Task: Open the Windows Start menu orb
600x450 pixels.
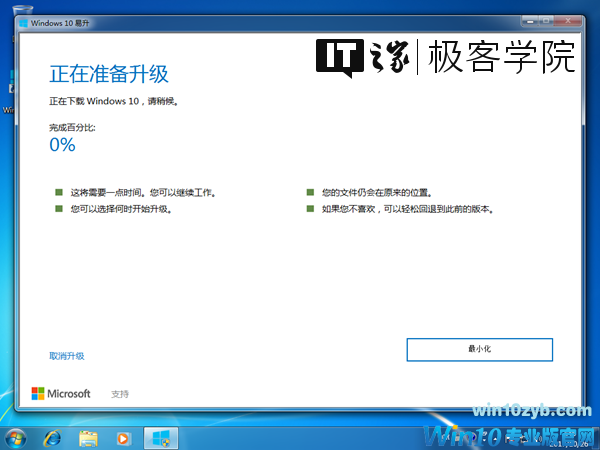Action: 17,437
